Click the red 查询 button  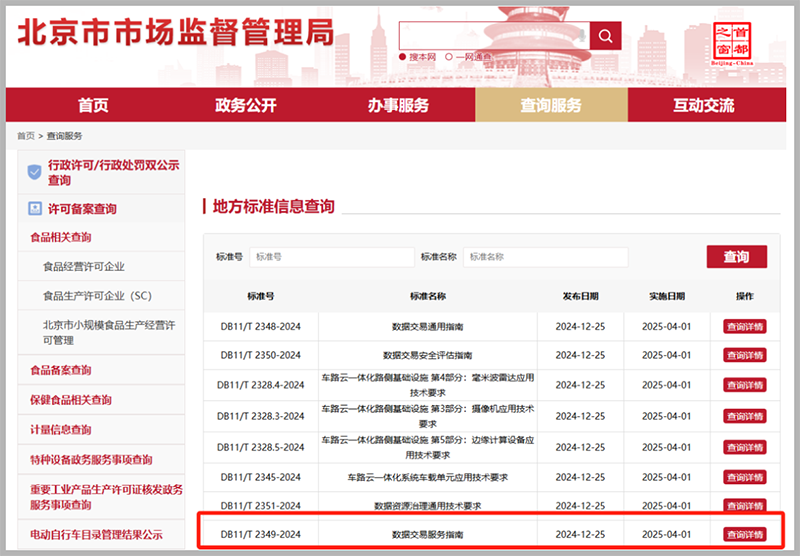[x=736, y=257]
